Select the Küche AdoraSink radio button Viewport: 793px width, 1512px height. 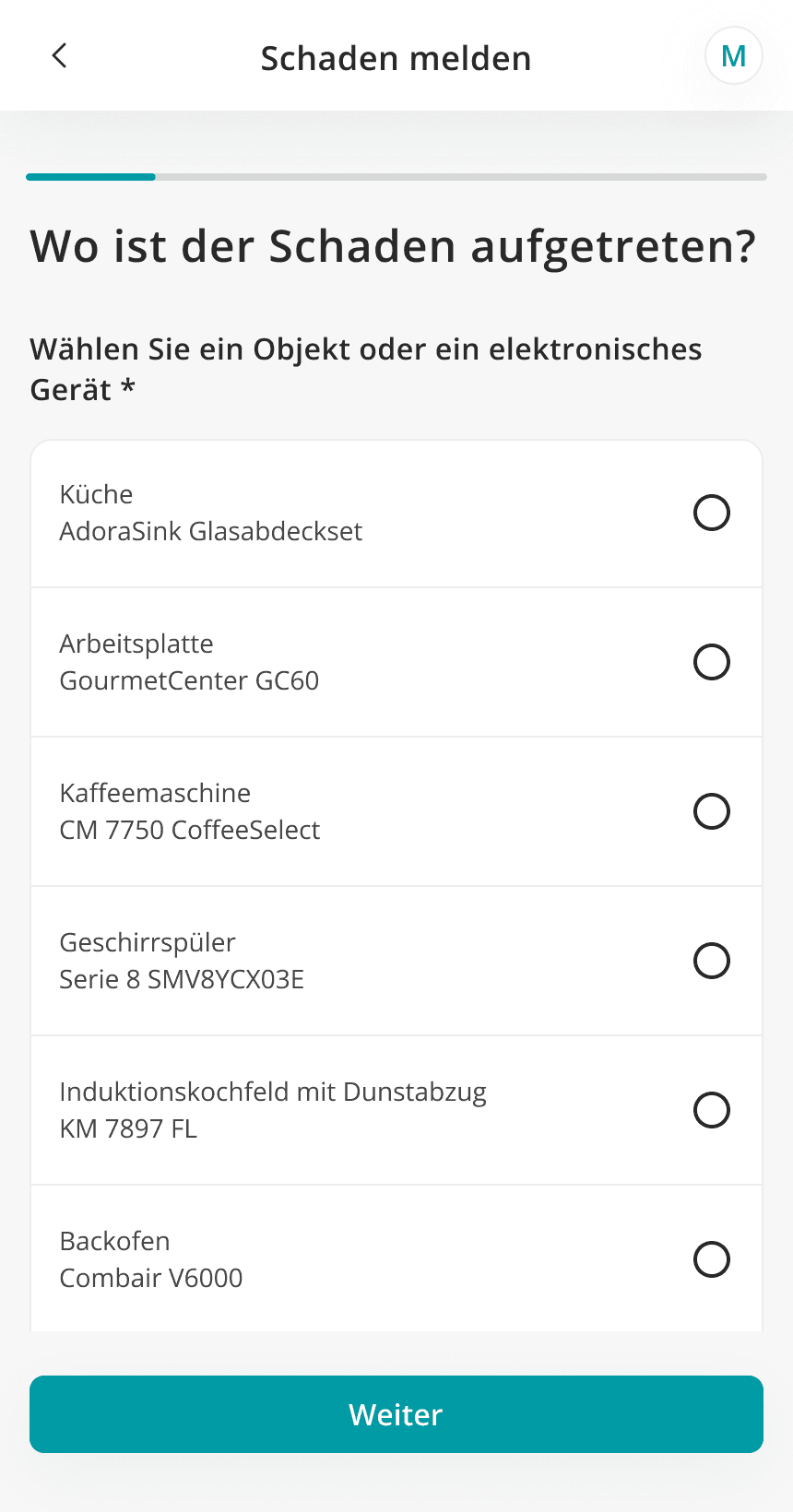[x=711, y=513]
